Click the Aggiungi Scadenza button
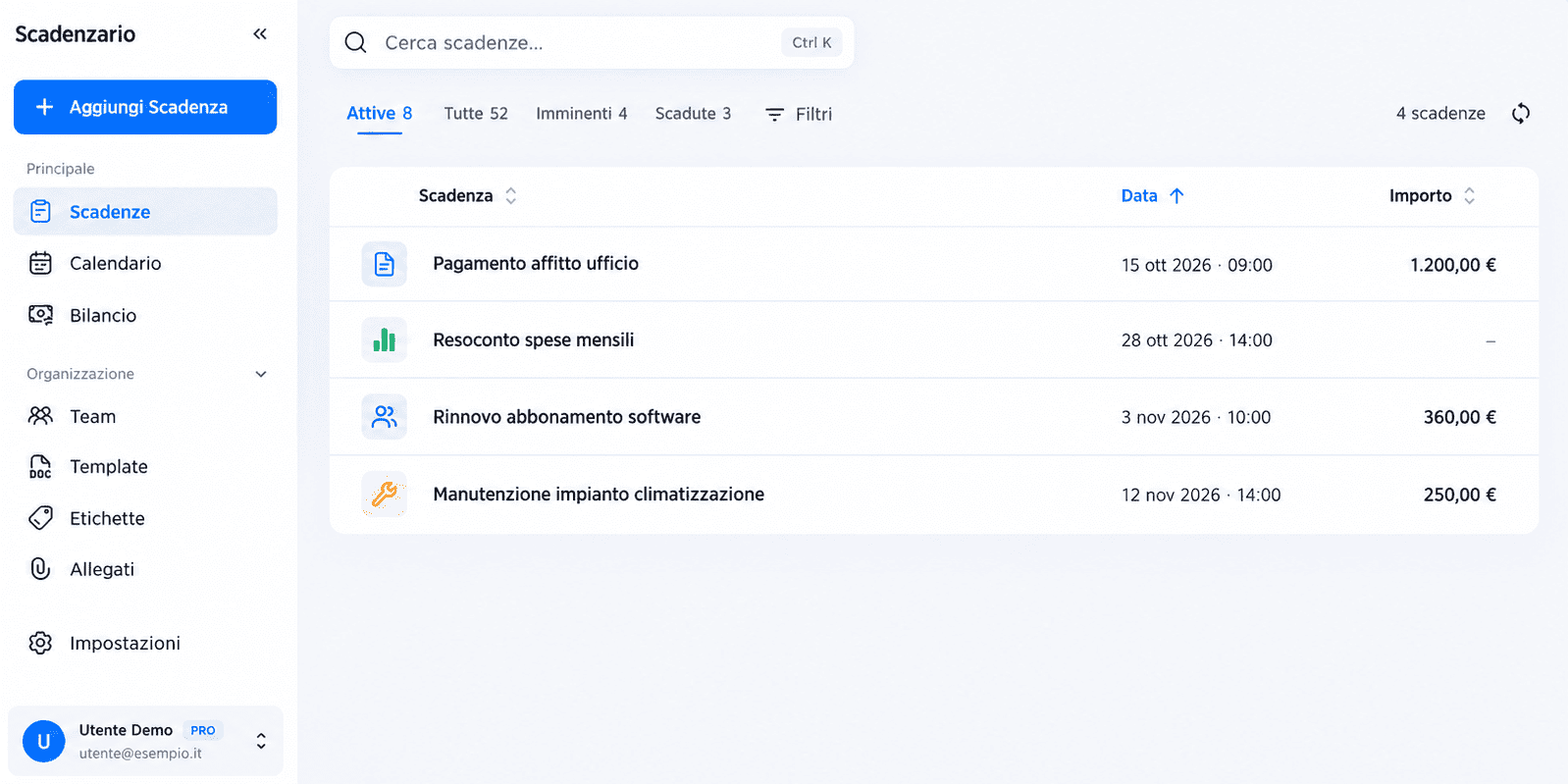Image resolution: width=1568 pixels, height=784 pixels. 145,107
